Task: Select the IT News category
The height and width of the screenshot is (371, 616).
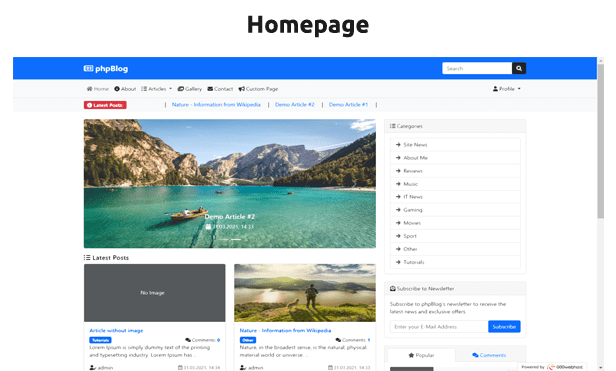Action: [455, 197]
